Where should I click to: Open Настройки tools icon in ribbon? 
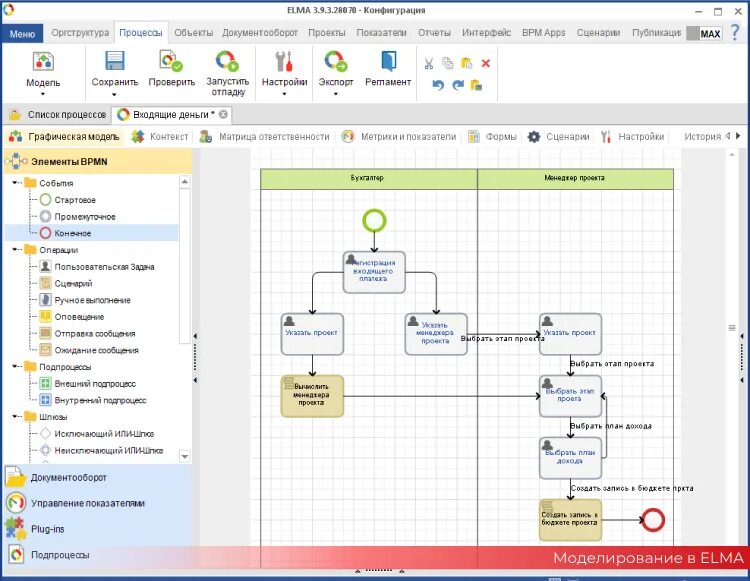click(284, 61)
